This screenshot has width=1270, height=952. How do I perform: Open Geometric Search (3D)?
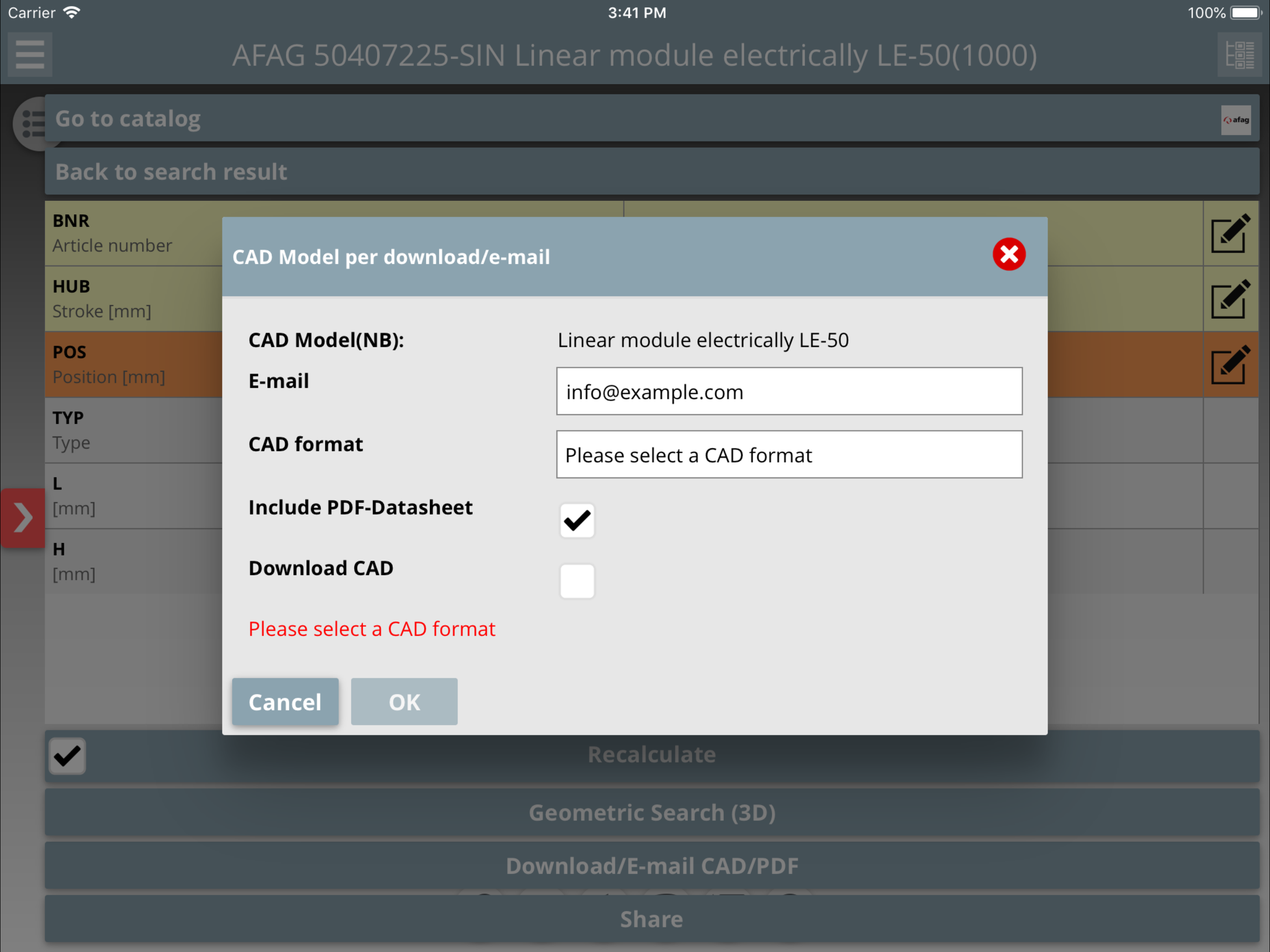652,813
